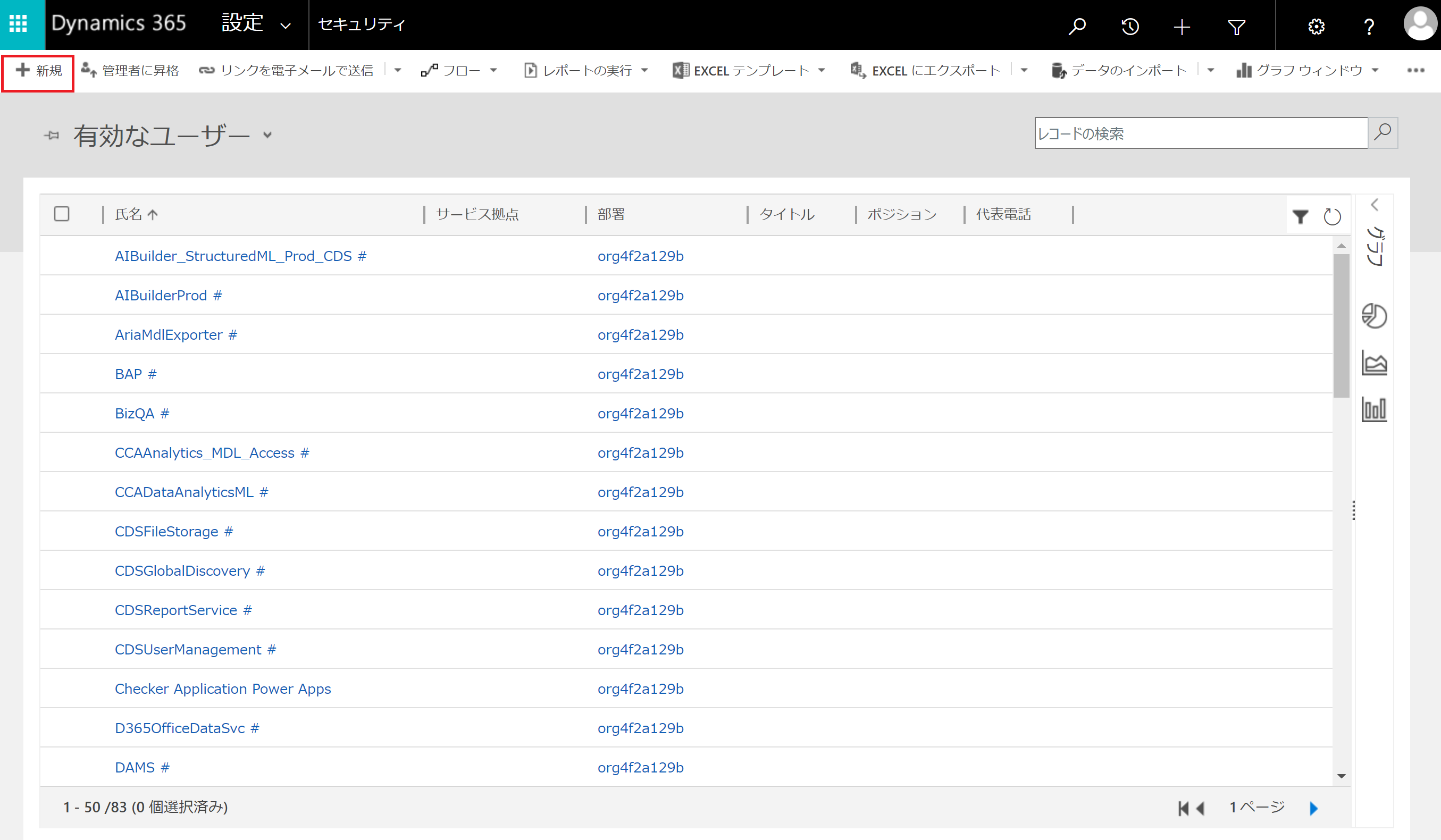Open the more commands ellipsis
Screen dimensions: 1441x840
[1416, 70]
